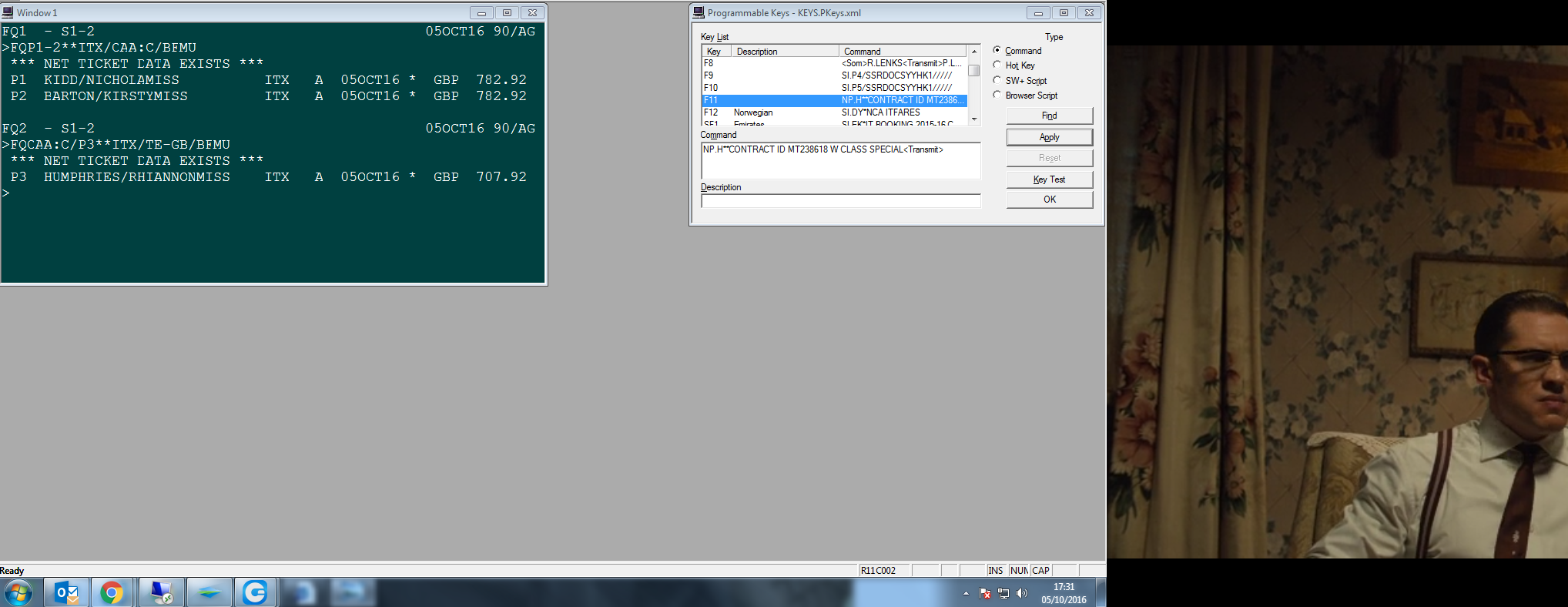Viewport: 1568px width, 607px height.
Task: Open the blue-green diamond taskbar app
Action: (x=209, y=593)
